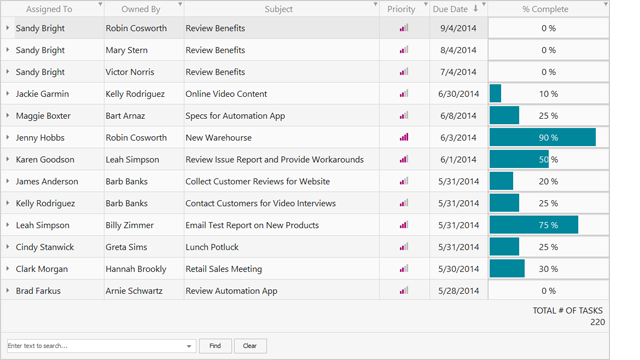Click priority icon in Review Issue Report row
The image size is (640, 360).
(404, 159)
